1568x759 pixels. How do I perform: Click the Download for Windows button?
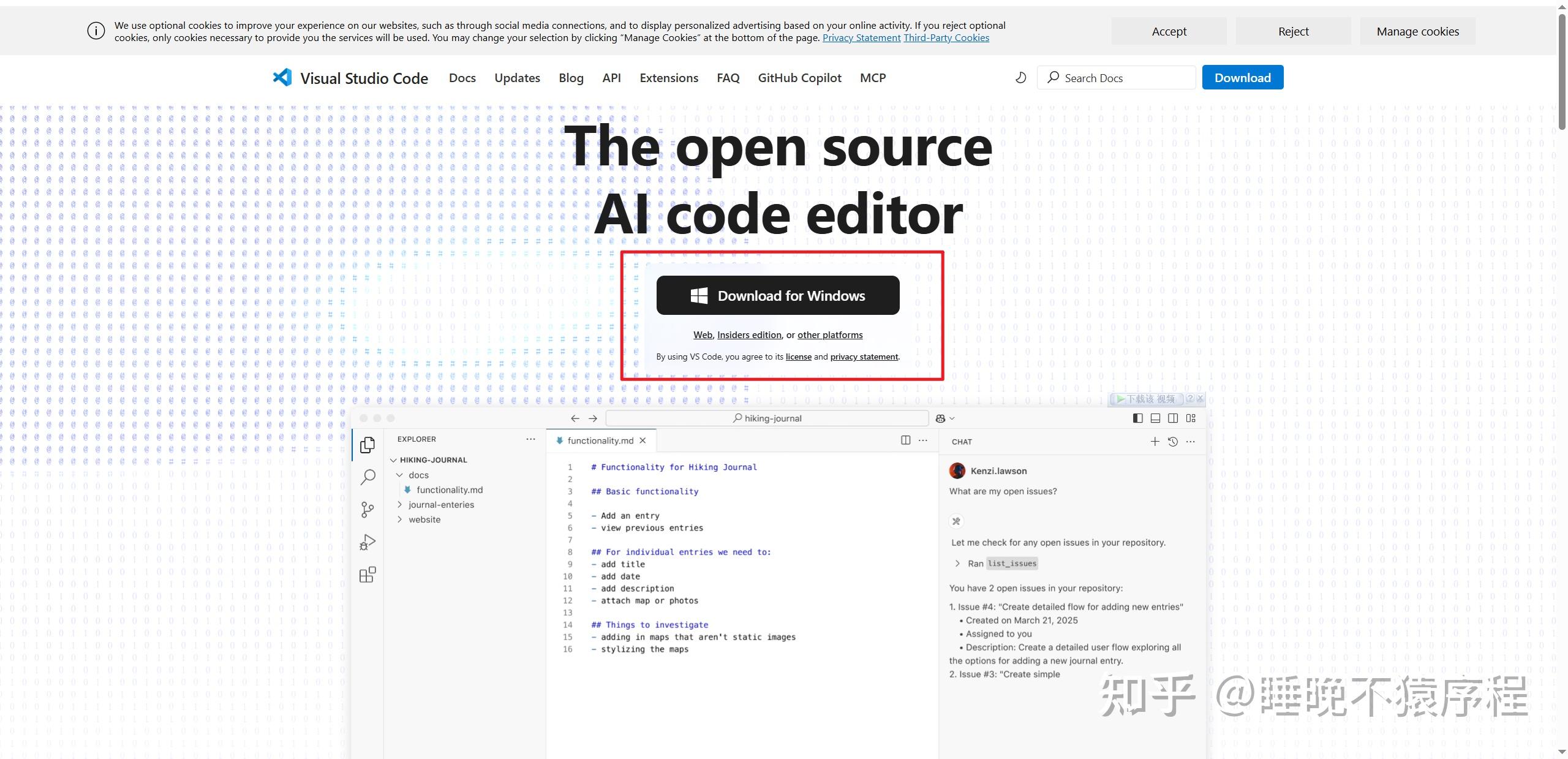point(778,296)
